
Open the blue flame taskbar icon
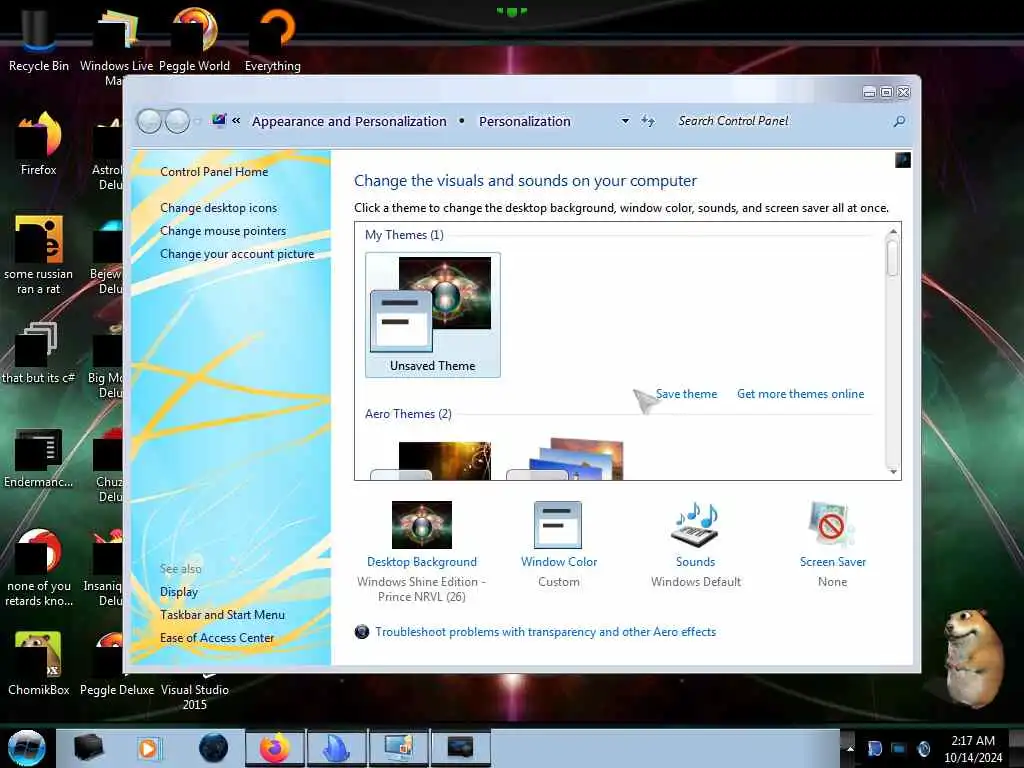pyautogui.click(x=337, y=748)
